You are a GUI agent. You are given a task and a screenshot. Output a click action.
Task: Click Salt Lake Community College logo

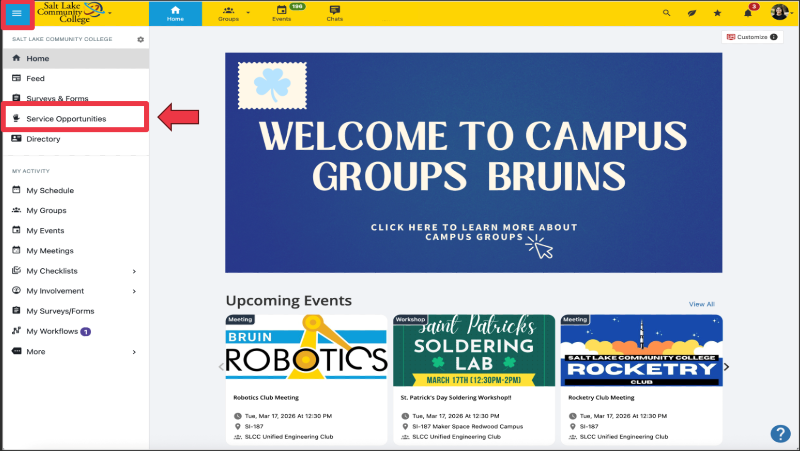tap(70, 12)
